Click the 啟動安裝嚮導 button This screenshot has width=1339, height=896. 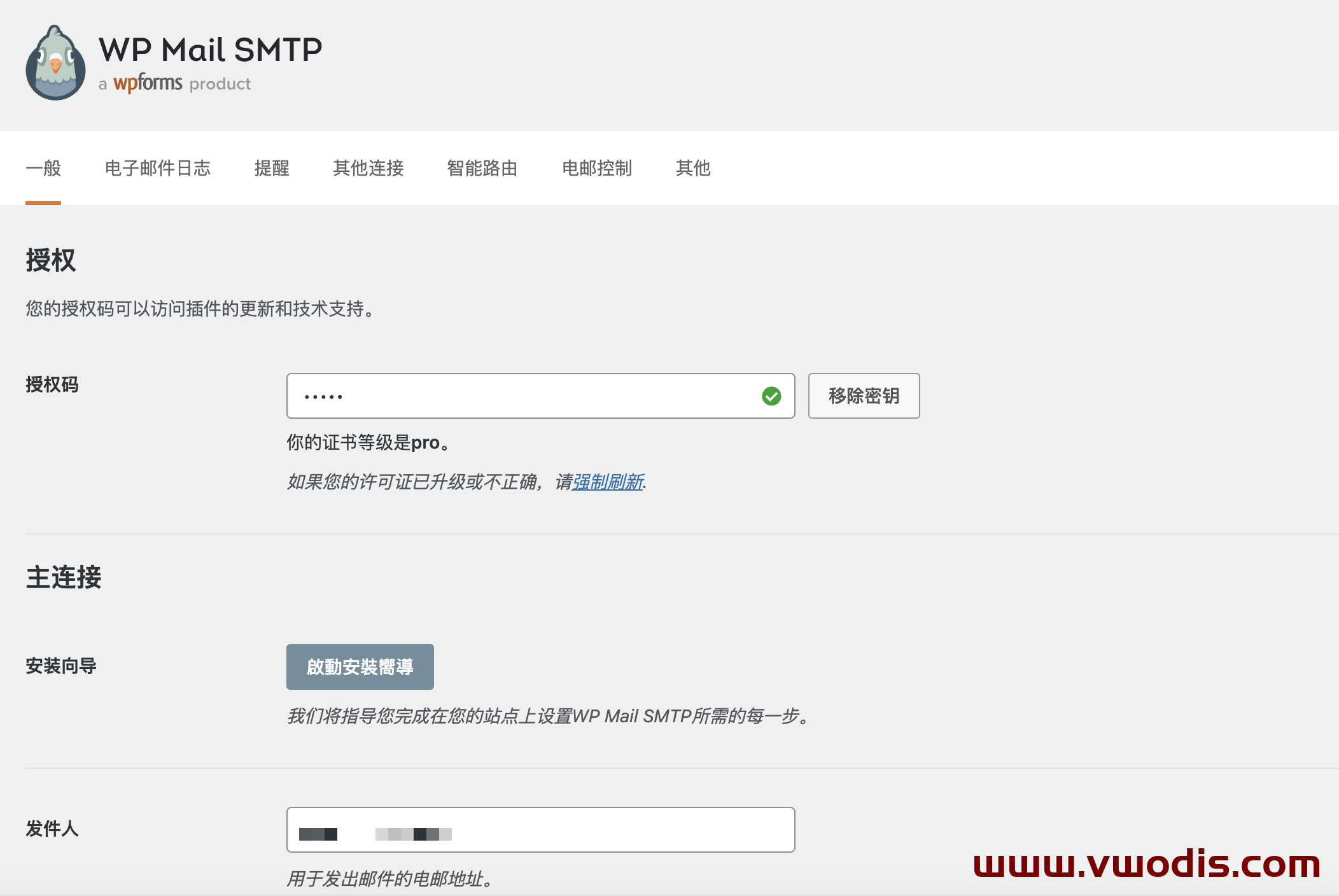360,667
